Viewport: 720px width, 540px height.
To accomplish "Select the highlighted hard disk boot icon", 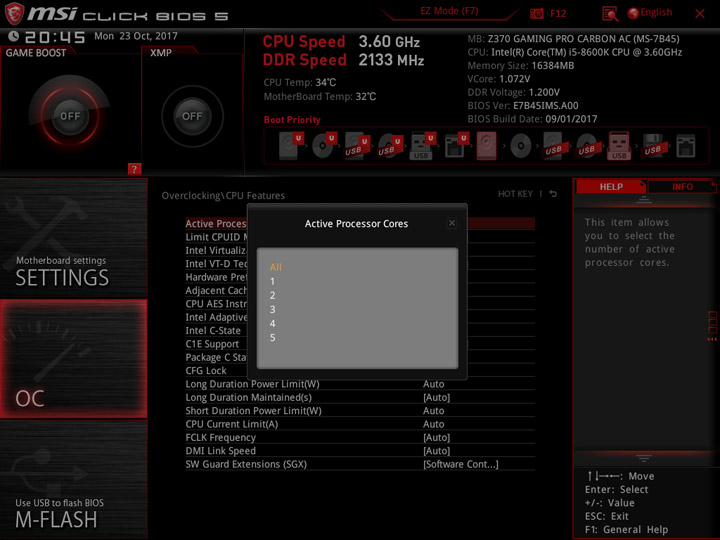I will pyautogui.click(x=486, y=146).
